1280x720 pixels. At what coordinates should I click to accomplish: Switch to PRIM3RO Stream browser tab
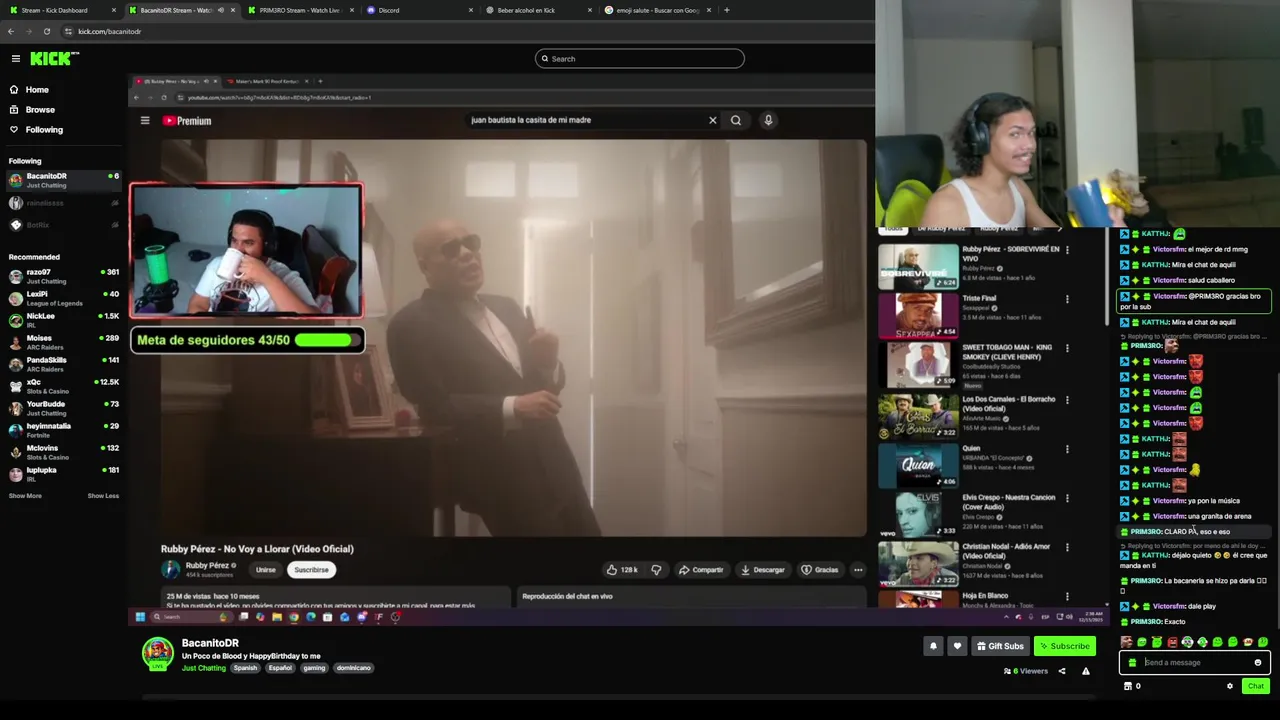298,10
